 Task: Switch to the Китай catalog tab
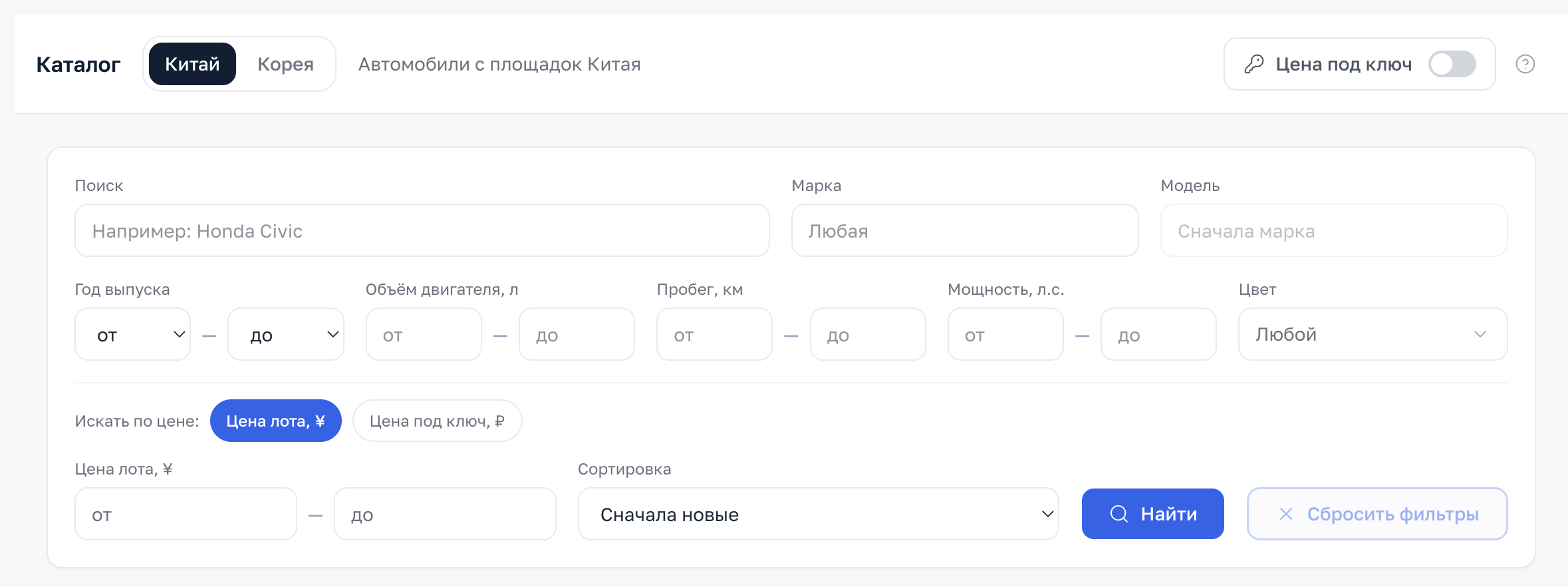coord(192,64)
